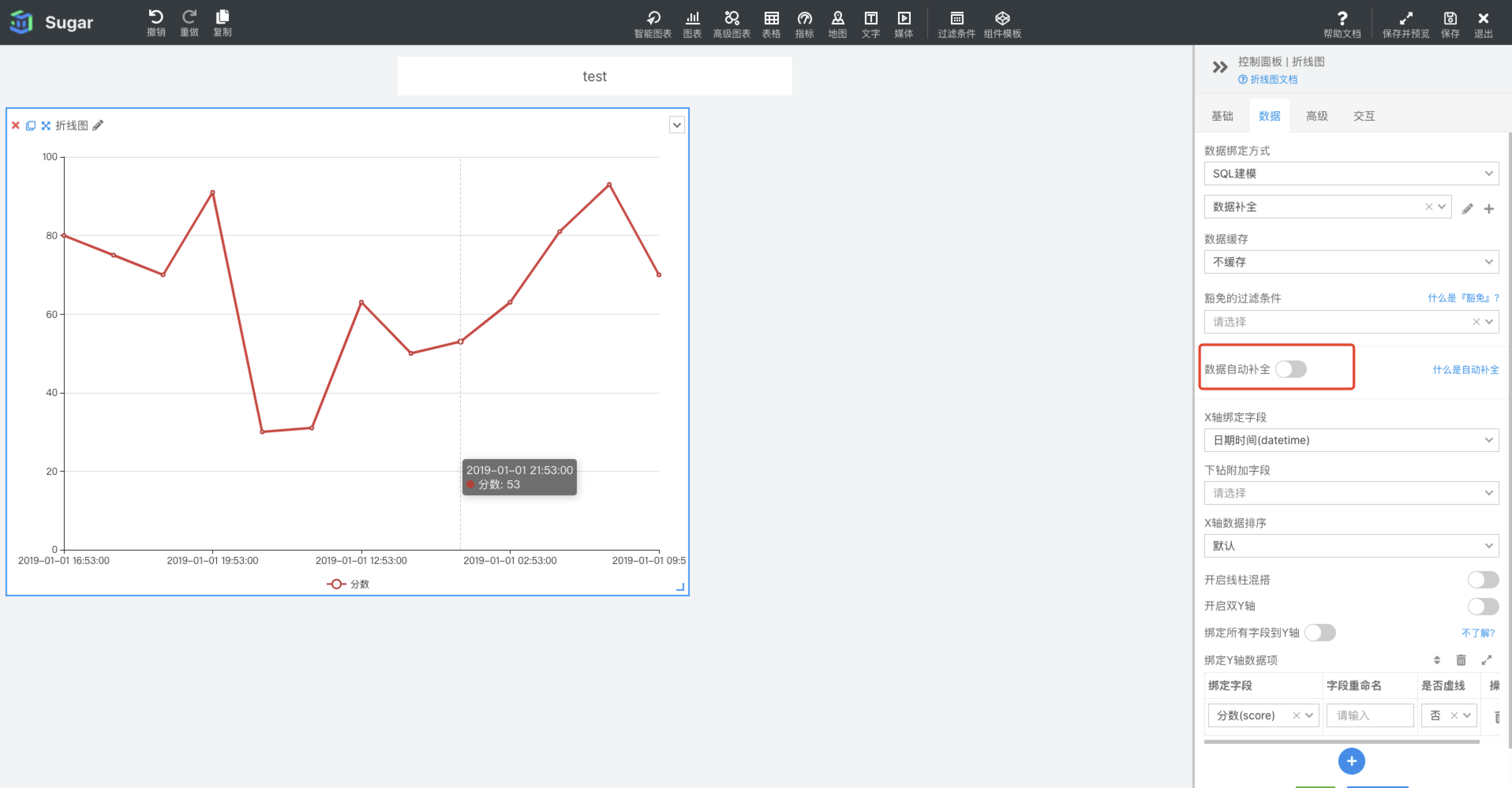Switch to the 数据 tab
The height and width of the screenshot is (788, 1512).
[1270, 116]
